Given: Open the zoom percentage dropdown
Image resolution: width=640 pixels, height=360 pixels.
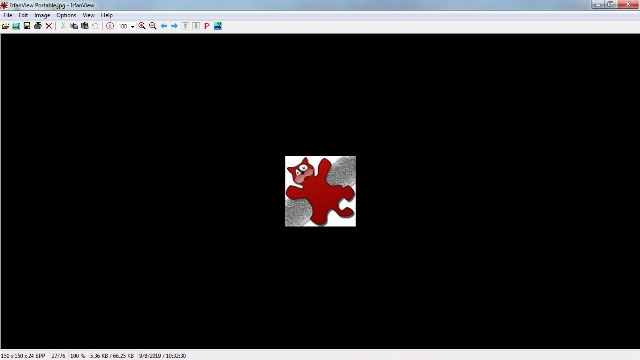Looking at the screenshot, I should click(132, 27).
